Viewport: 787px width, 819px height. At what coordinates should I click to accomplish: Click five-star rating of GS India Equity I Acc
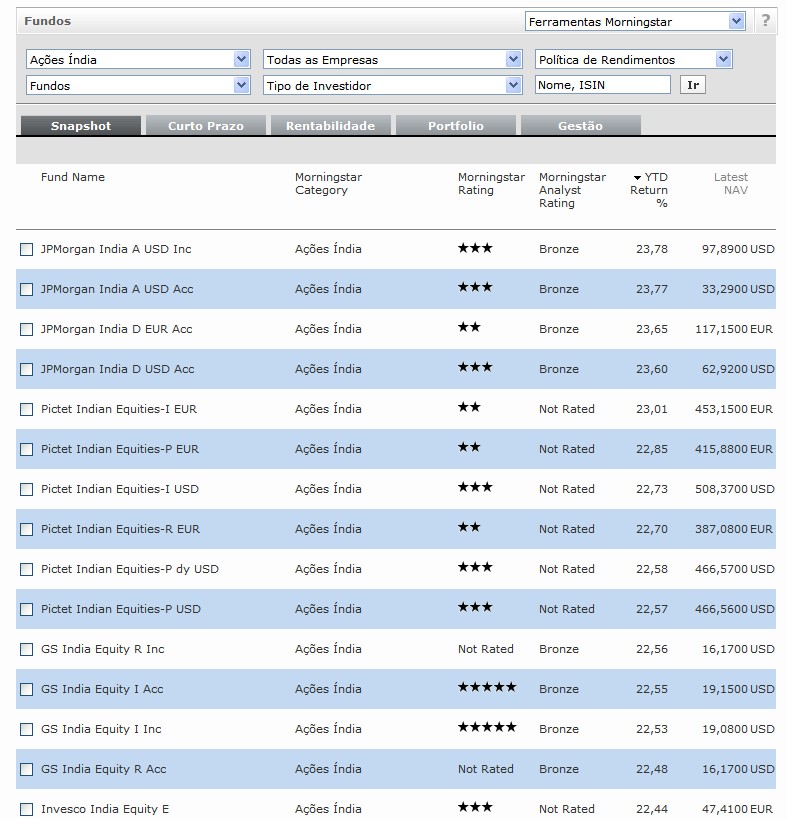pyautogui.click(x=487, y=687)
